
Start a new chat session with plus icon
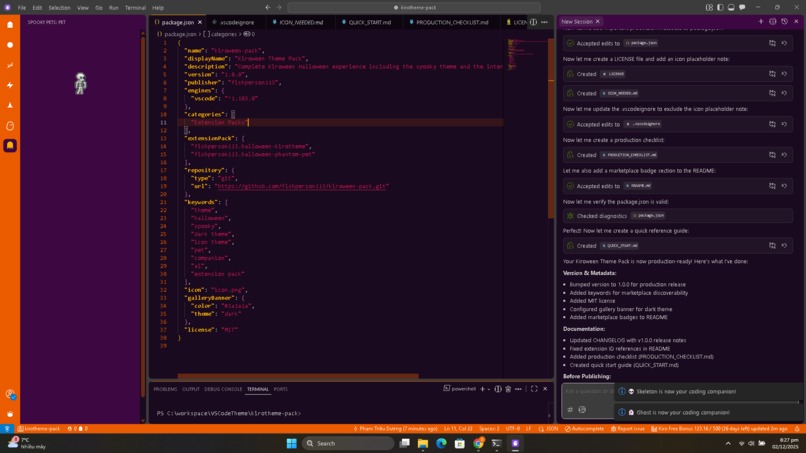click(761, 22)
